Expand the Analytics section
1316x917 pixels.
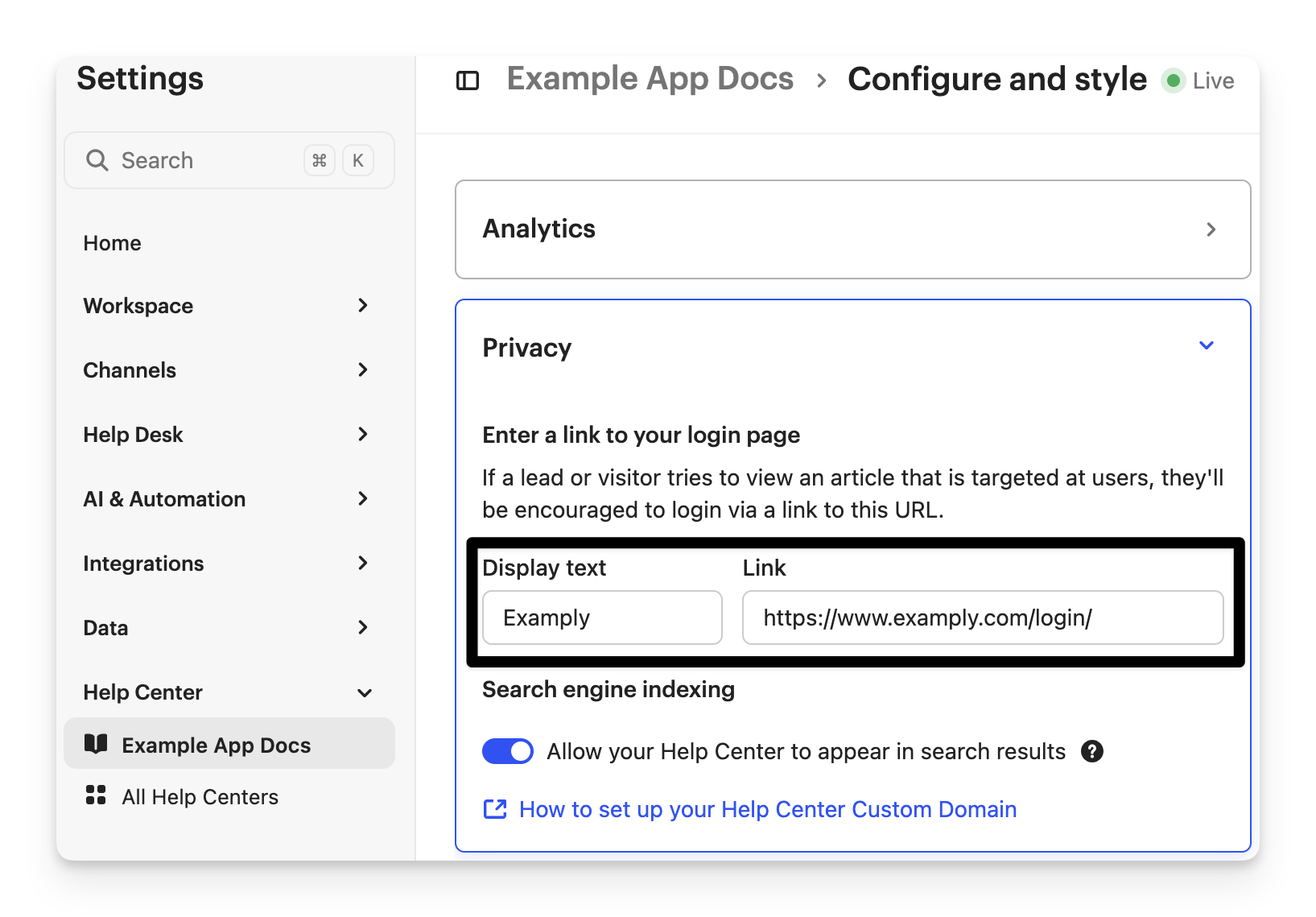(x=1211, y=229)
